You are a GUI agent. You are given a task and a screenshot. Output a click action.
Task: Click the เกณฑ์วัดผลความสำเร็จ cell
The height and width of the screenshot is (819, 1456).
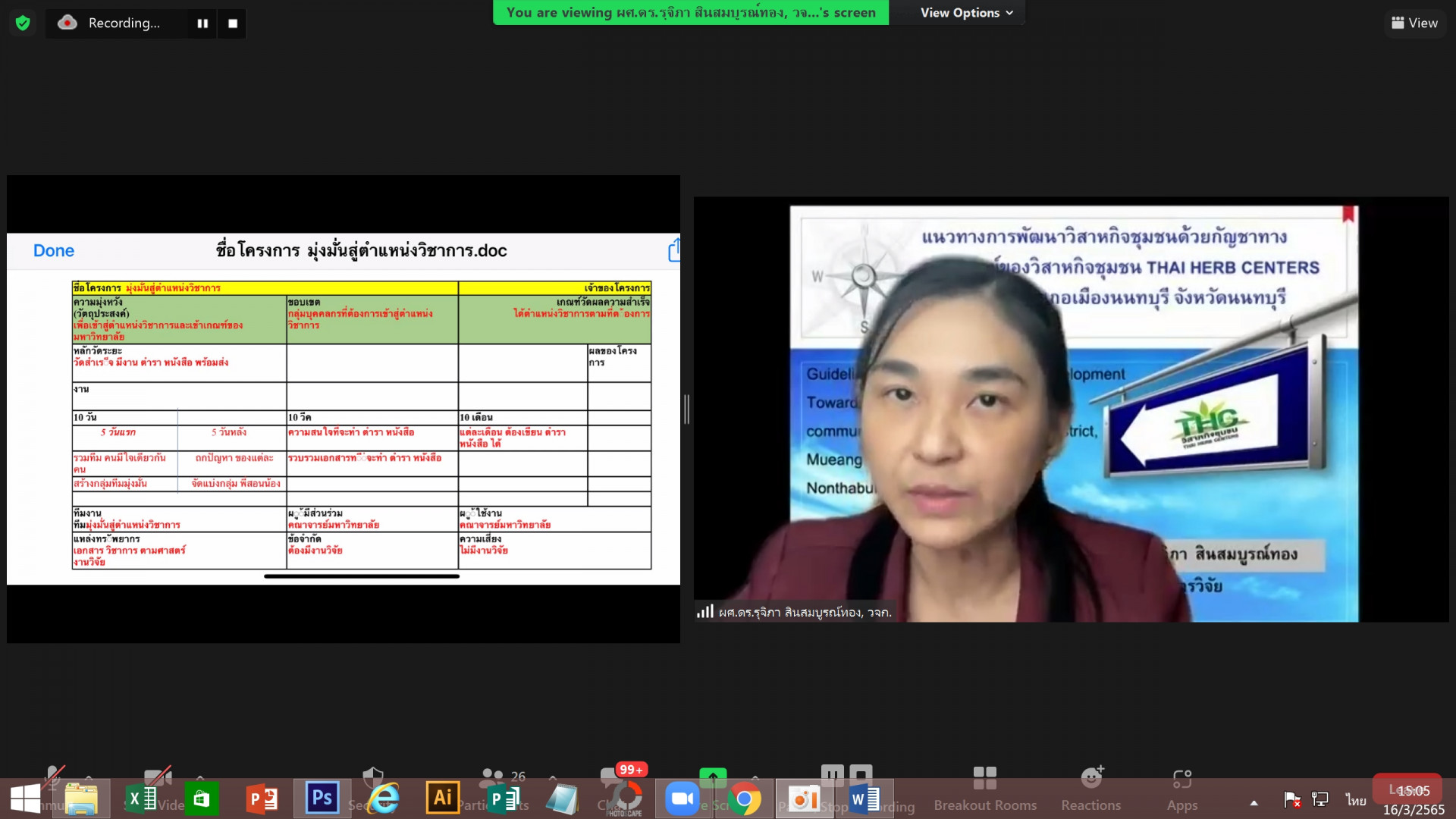[554, 319]
